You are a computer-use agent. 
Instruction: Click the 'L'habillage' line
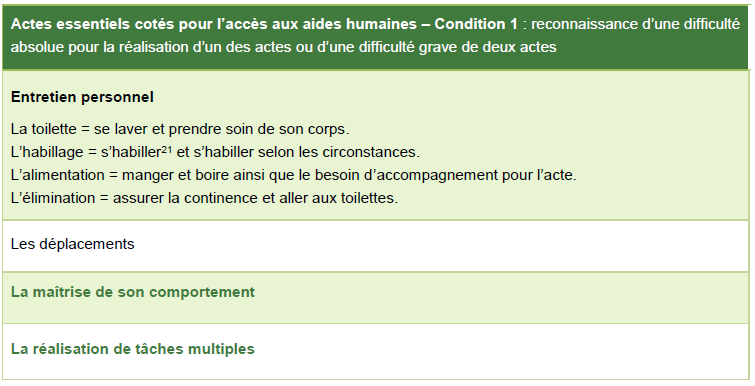215,153
